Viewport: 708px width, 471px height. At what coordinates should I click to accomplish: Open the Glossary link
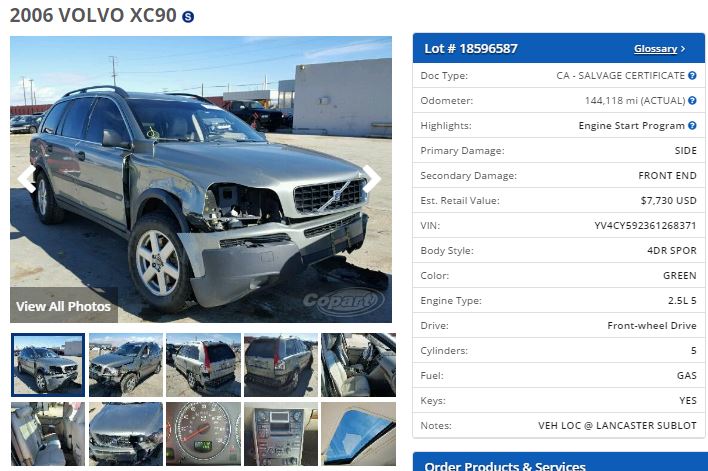pos(655,48)
